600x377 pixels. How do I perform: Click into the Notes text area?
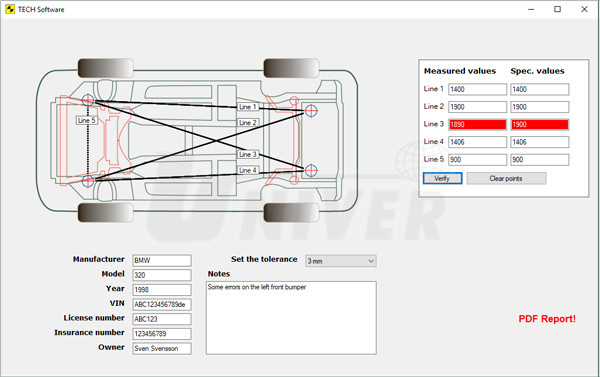click(291, 318)
